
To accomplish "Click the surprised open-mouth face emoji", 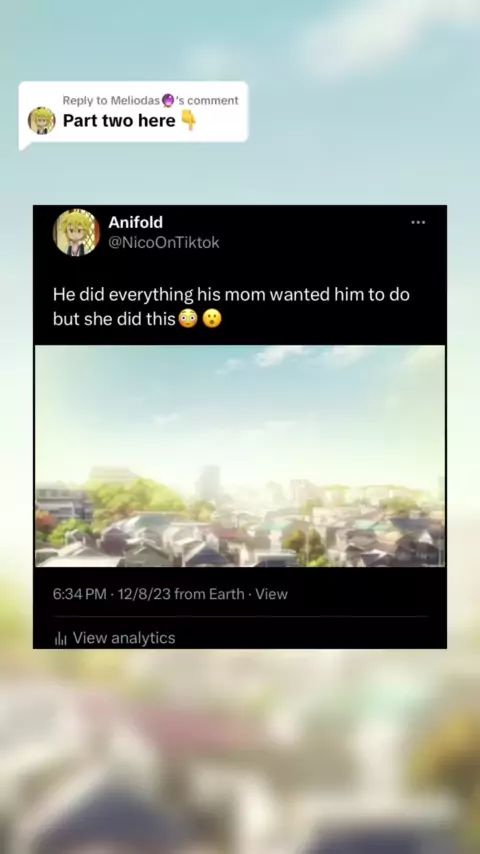I will coord(212,319).
